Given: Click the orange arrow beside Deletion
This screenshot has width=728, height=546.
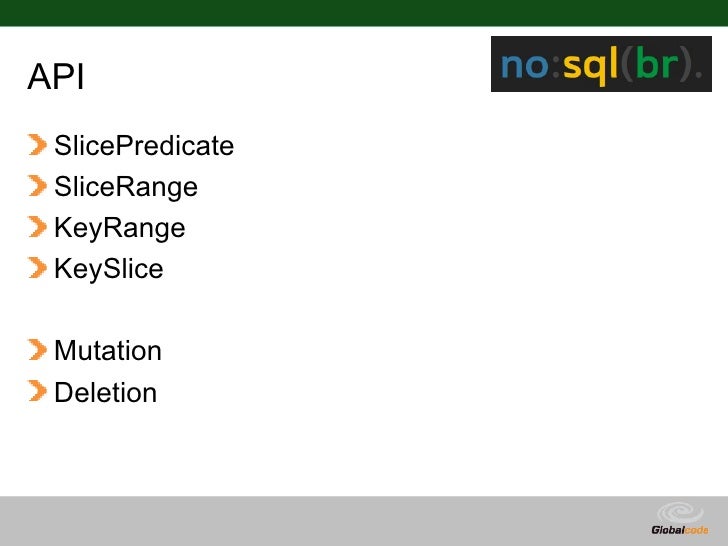Looking at the screenshot, I should [x=37, y=391].
